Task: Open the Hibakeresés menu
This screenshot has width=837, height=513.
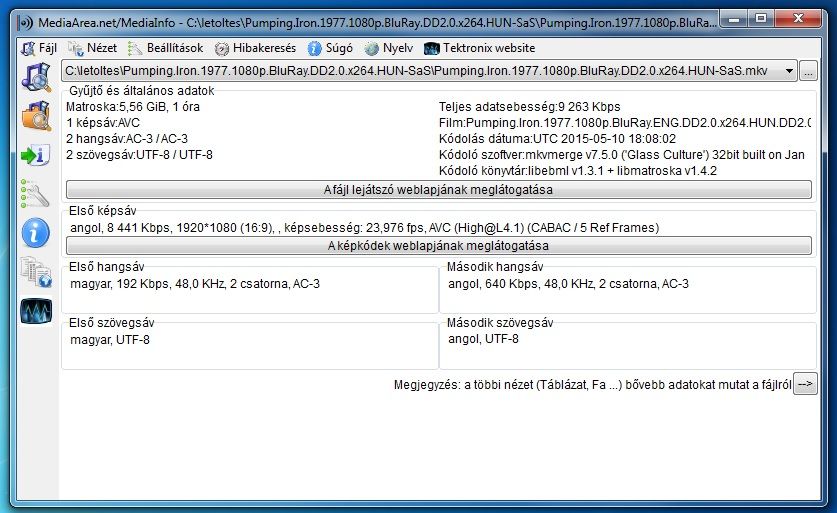Action: (255, 48)
